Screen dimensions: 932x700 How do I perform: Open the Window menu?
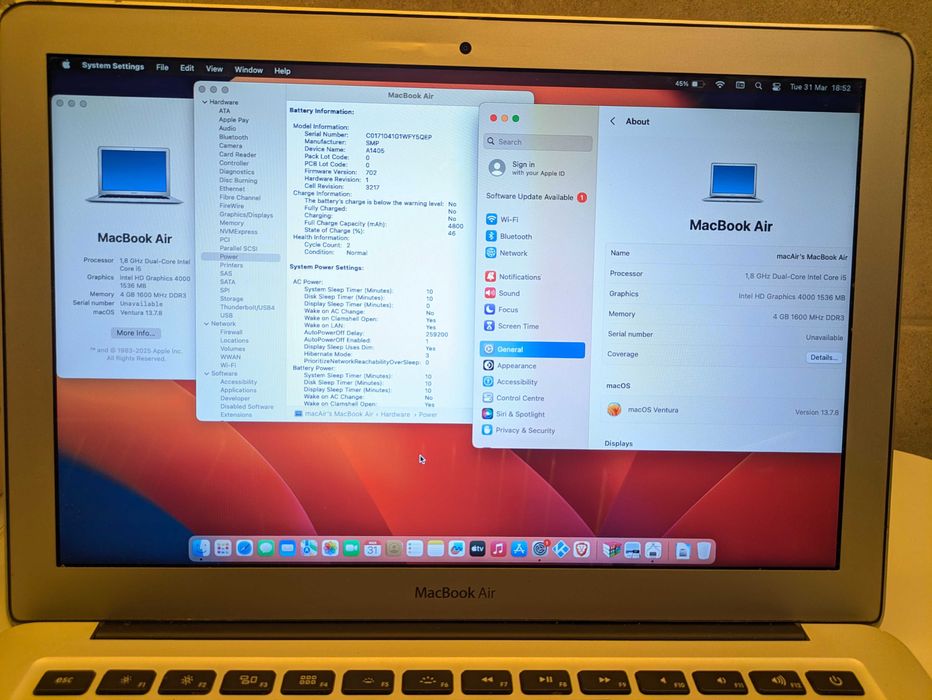[248, 70]
